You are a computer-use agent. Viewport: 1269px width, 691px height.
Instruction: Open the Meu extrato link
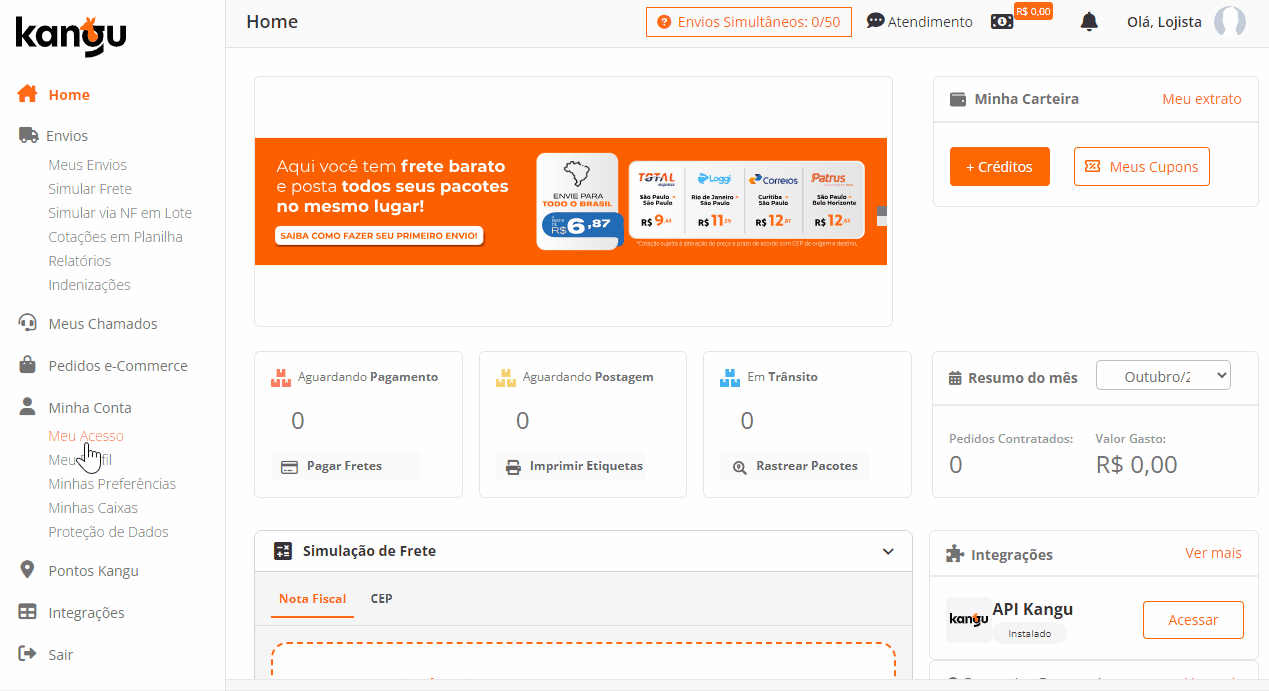[1202, 99]
